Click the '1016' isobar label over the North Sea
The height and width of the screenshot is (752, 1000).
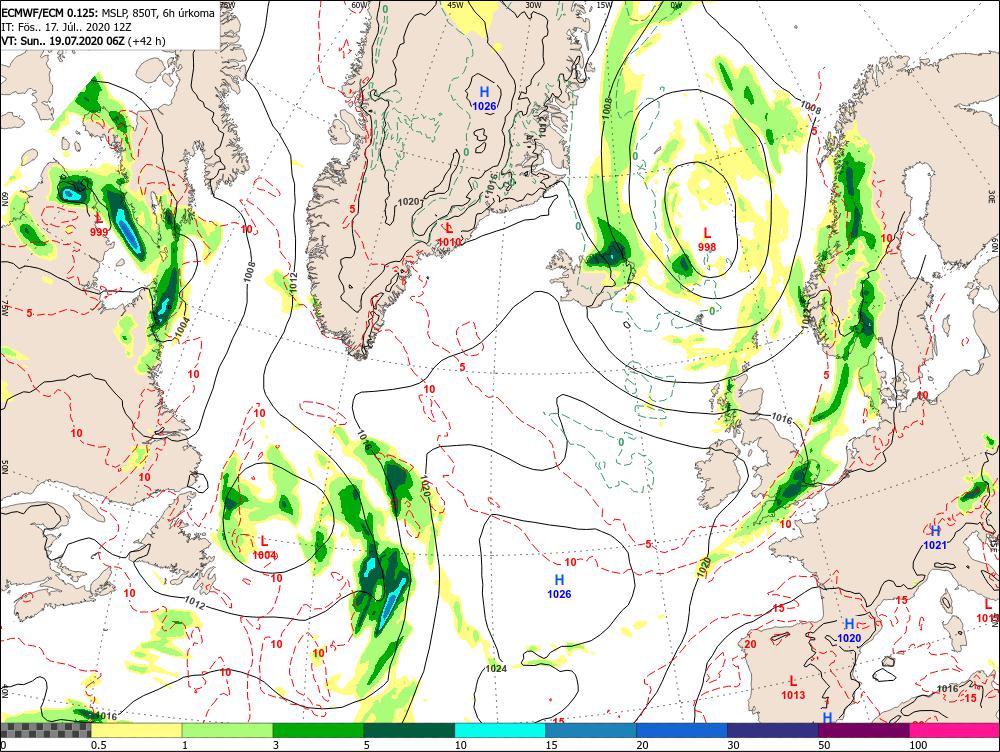pyautogui.click(x=782, y=419)
